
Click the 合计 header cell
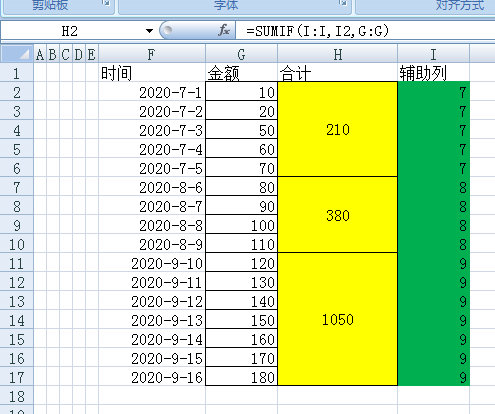[337, 72]
